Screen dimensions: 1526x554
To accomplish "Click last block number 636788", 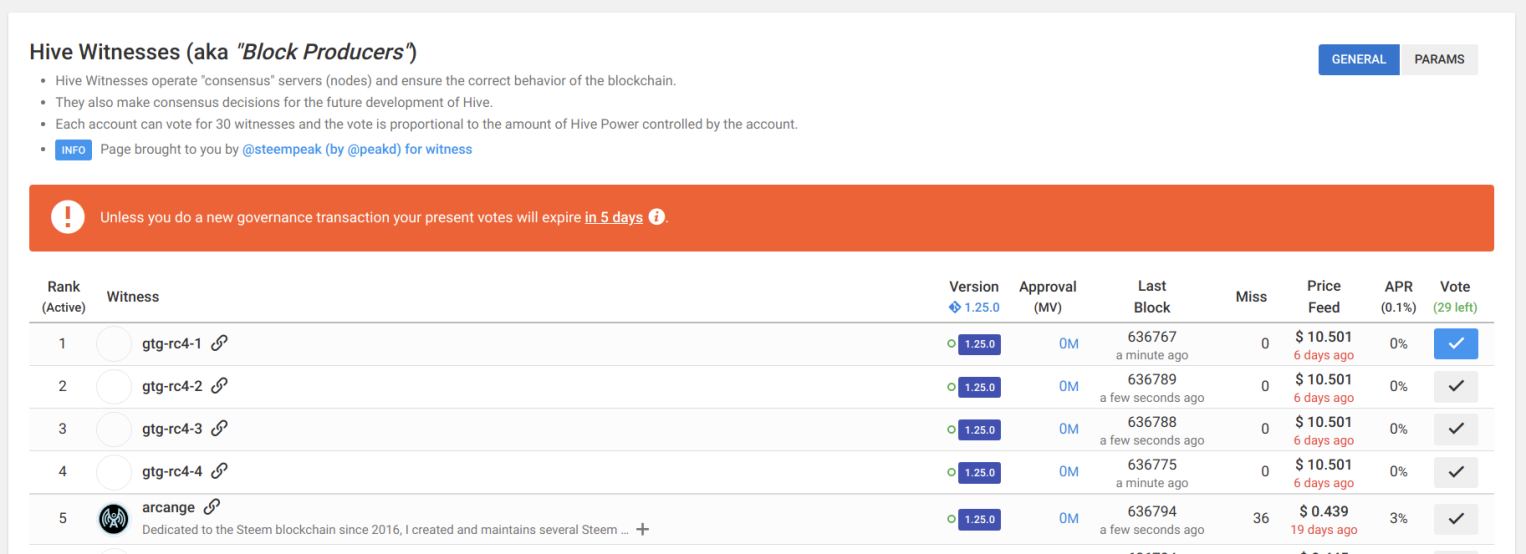I will coord(1152,422).
